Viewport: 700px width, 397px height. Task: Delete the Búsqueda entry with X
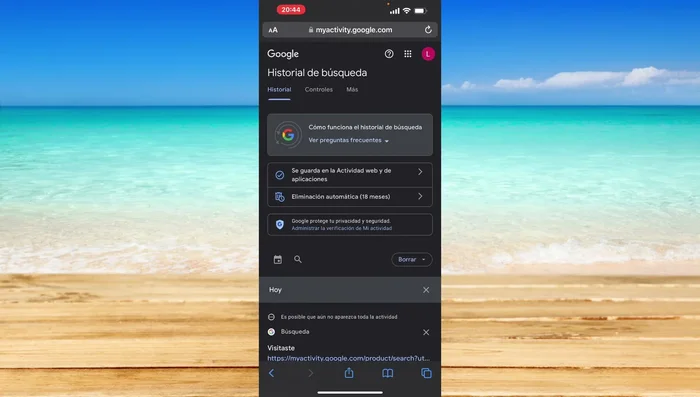coord(426,332)
